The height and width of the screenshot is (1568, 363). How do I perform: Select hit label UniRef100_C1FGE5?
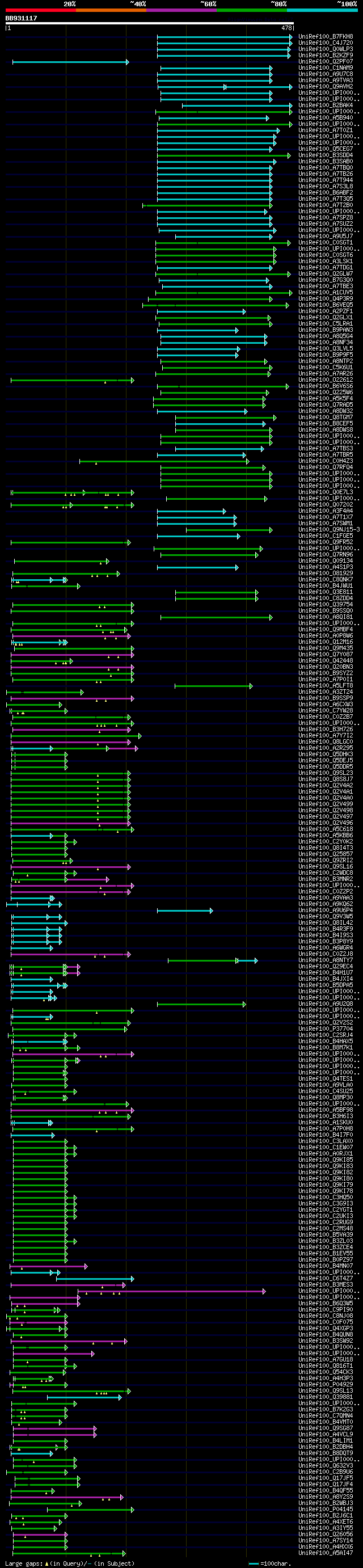click(x=325, y=536)
